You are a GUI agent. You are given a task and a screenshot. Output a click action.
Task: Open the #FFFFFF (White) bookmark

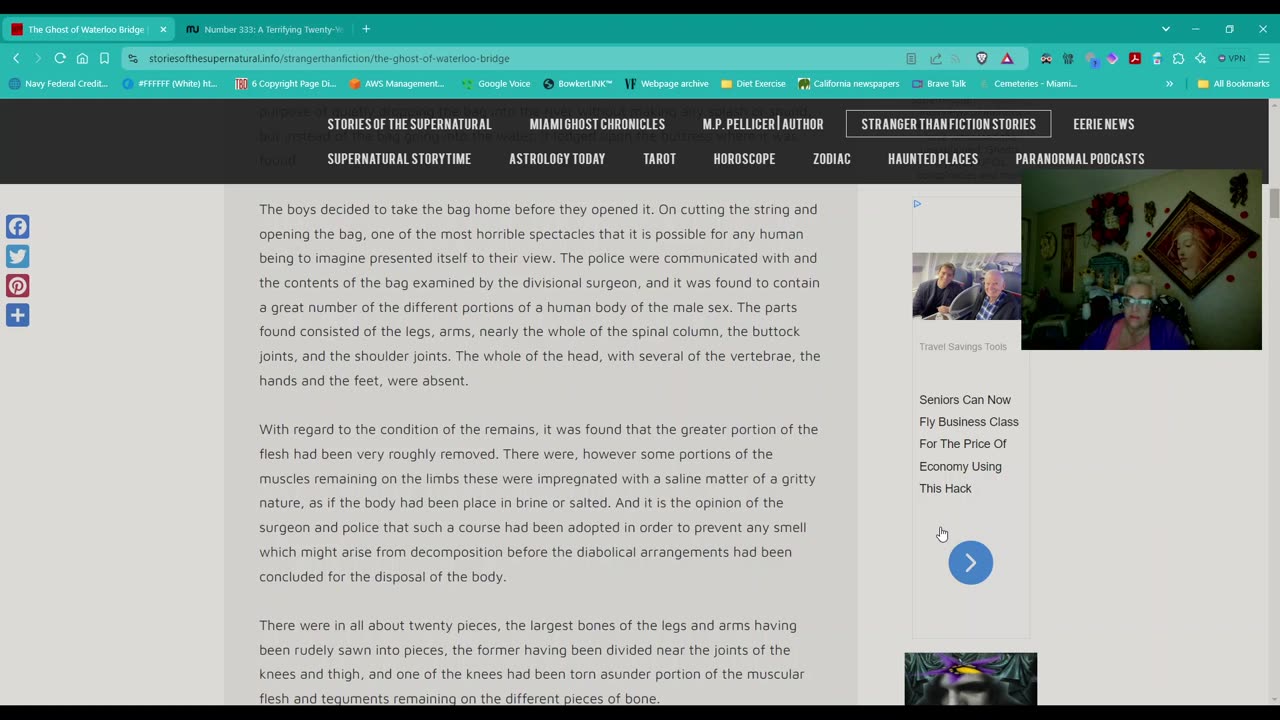[x=170, y=84]
